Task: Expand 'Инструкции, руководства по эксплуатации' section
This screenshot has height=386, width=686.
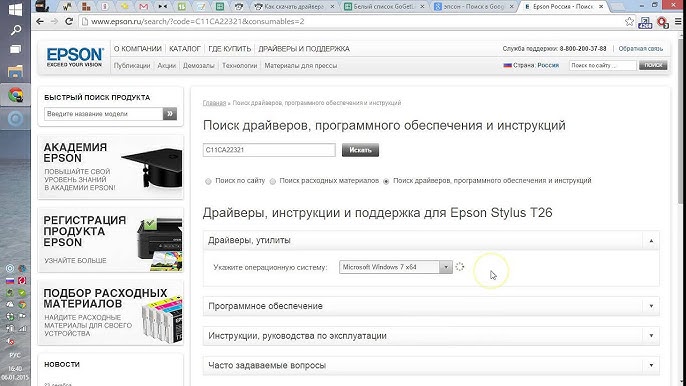Action: [431, 336]
